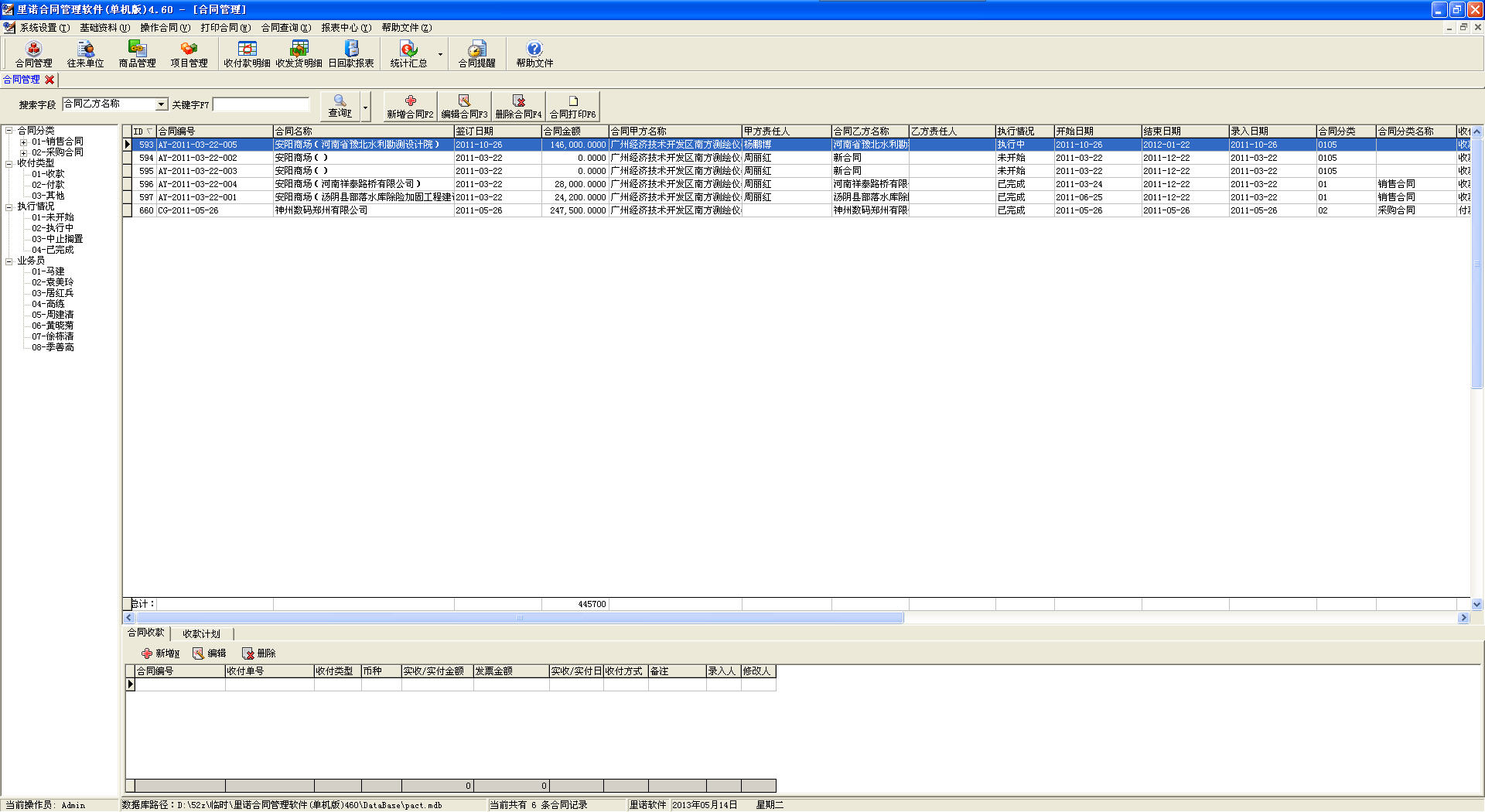Select tree item 02-付款
Screen dimensions: 1485x812
[48, 185]
